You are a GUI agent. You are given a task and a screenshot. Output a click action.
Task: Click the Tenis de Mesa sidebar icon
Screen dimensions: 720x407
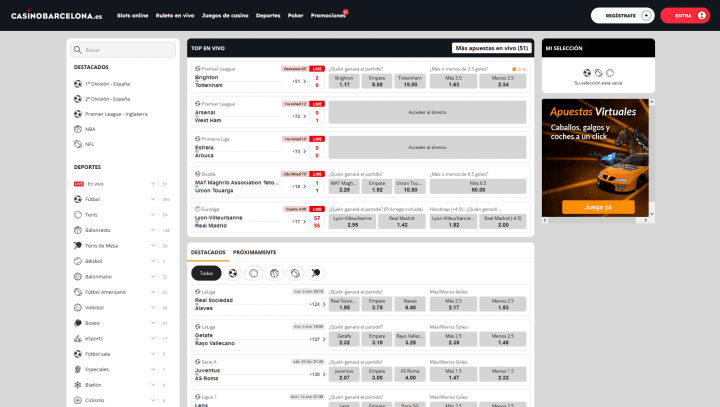[x=78, y=245]
